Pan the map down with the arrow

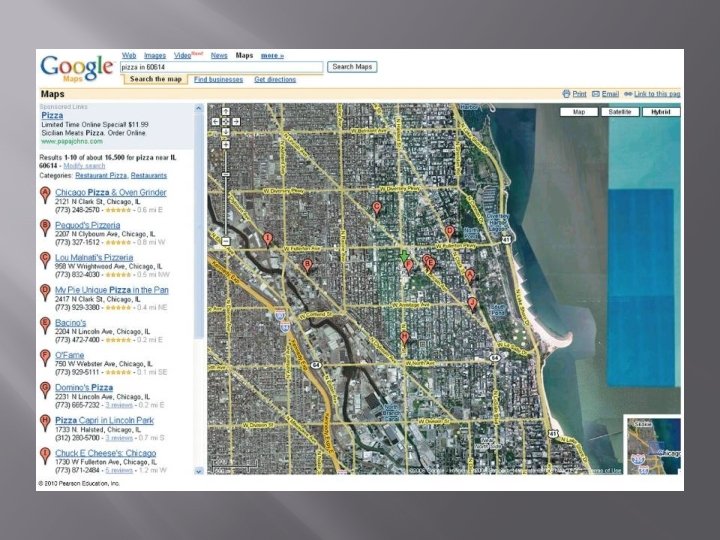pyautogui.click(x=225, y=132)
